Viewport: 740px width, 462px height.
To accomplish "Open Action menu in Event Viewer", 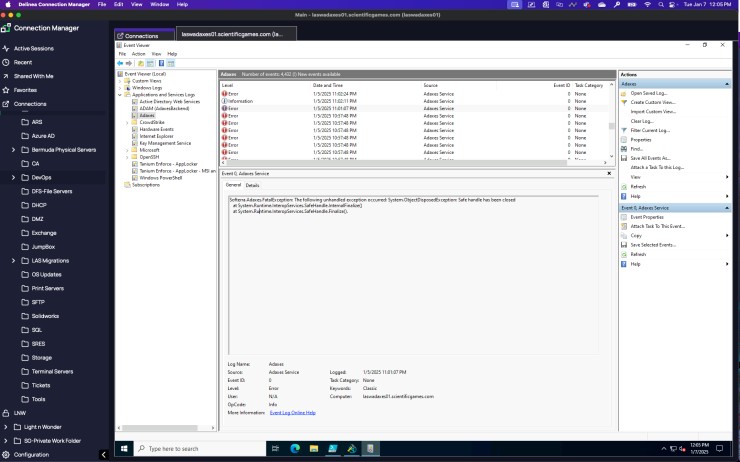I will pyautogui.click(x=138, y=54).
